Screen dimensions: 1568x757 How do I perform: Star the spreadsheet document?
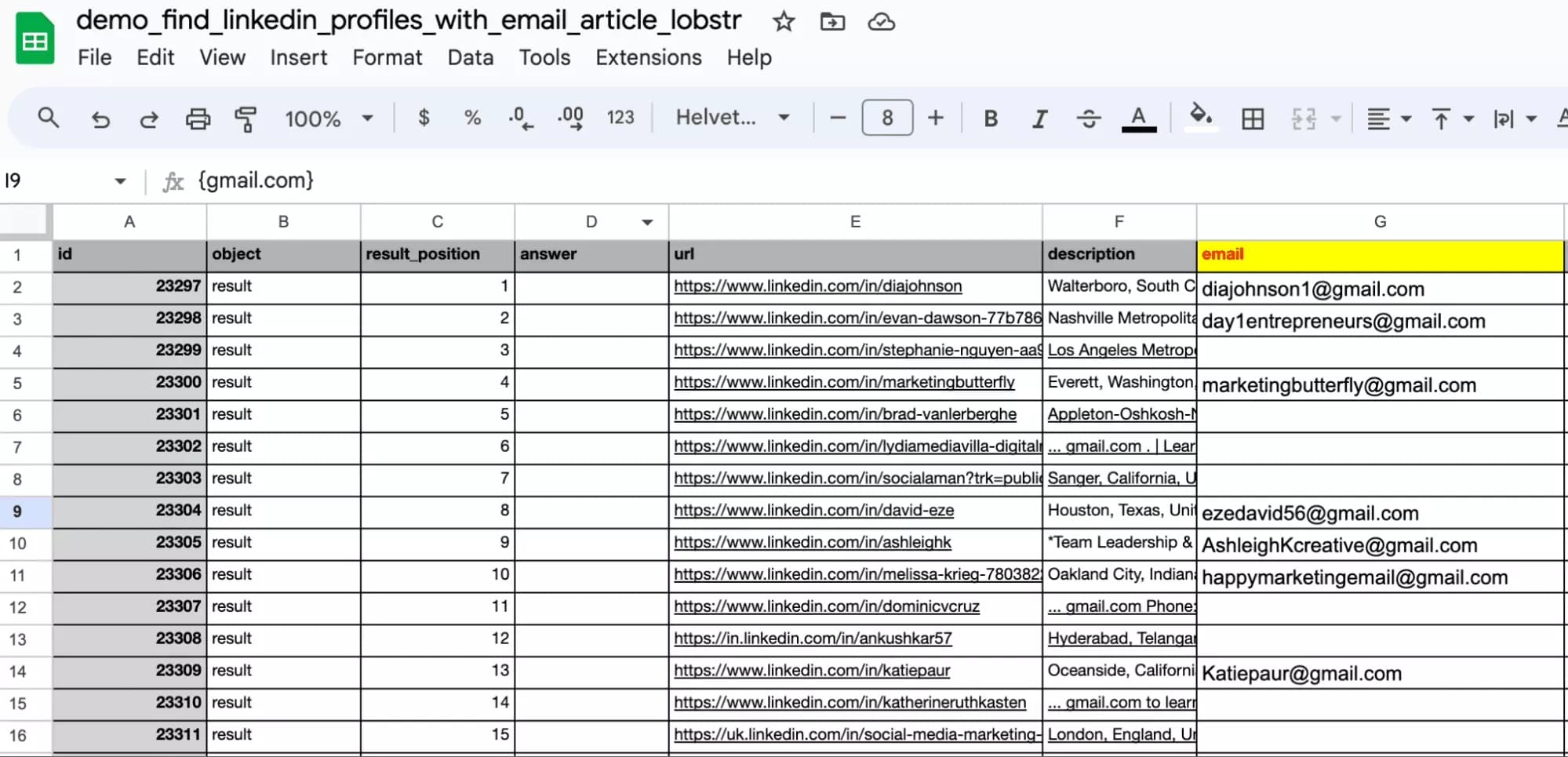click(784, 21)
